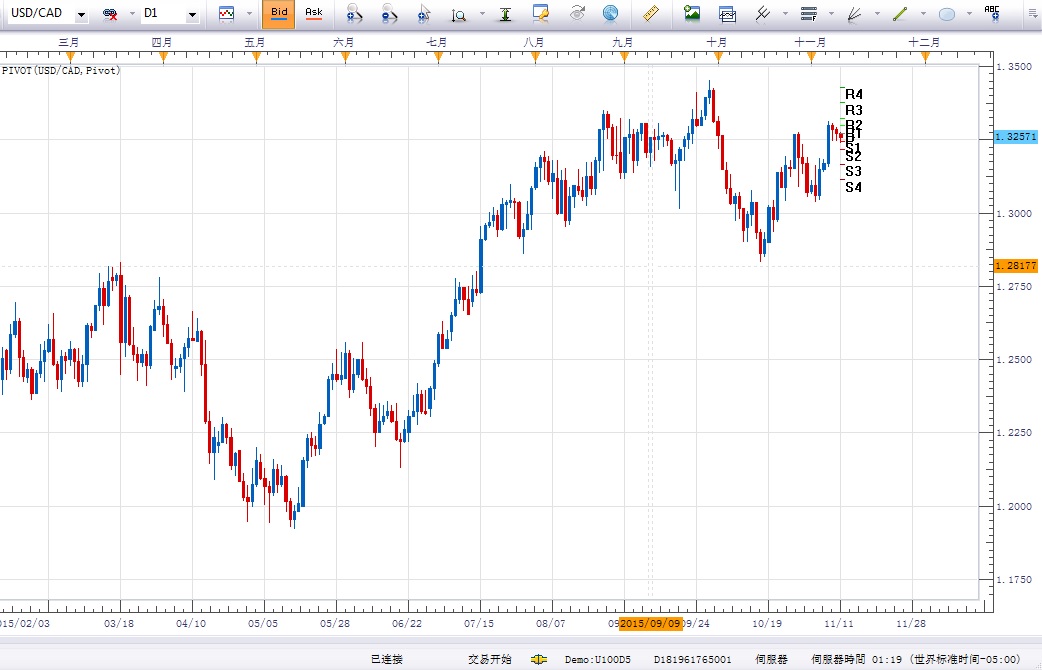Click the orange marker under 十月

click(718, 57)
